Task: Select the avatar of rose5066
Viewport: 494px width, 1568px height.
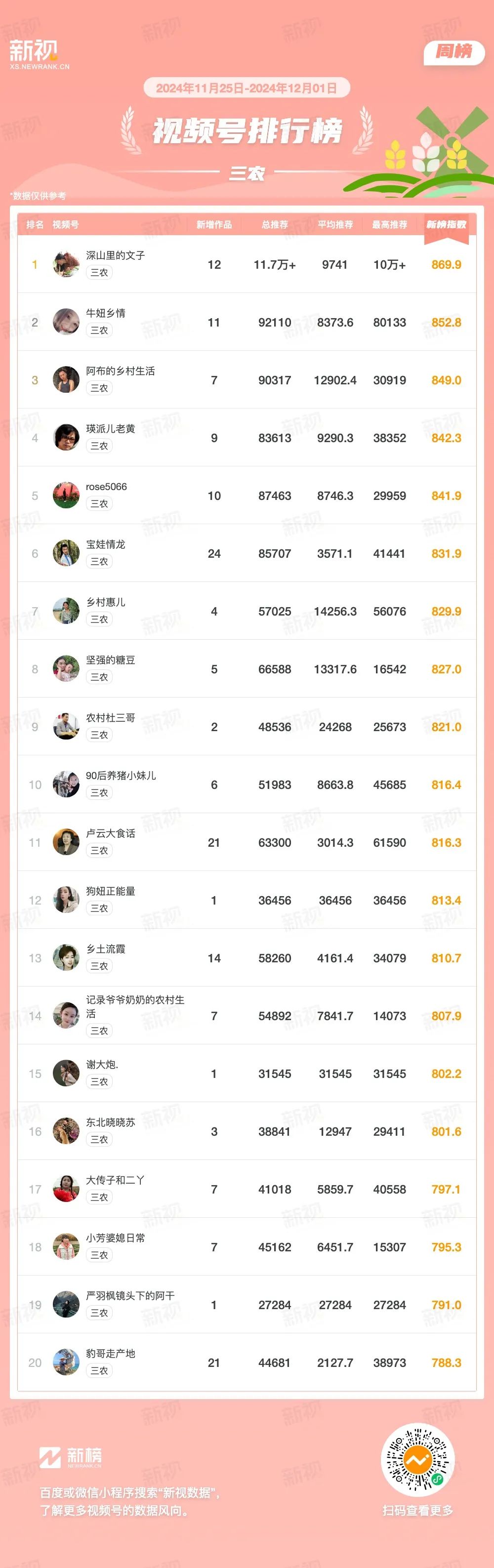Action: (66, 495)
